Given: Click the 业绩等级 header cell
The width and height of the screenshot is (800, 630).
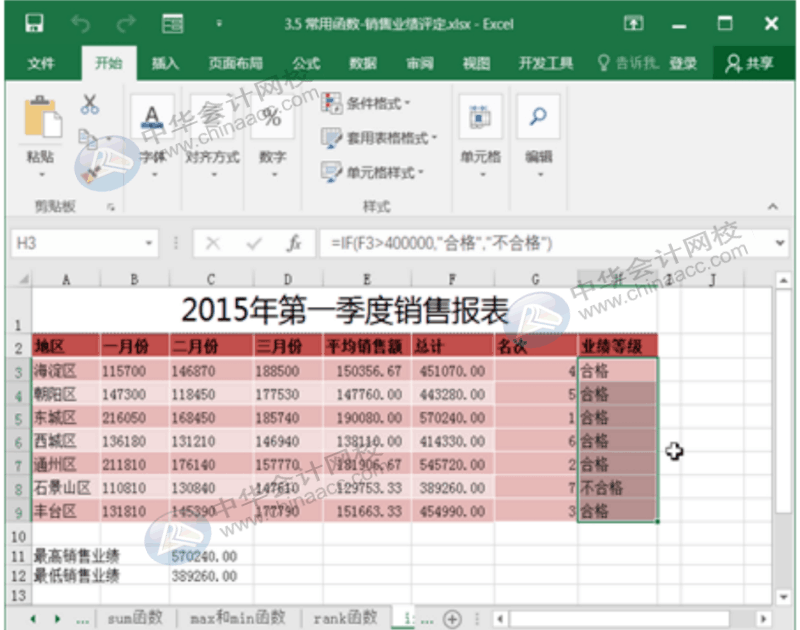Looking at the screenshot, I should (617, 347).
